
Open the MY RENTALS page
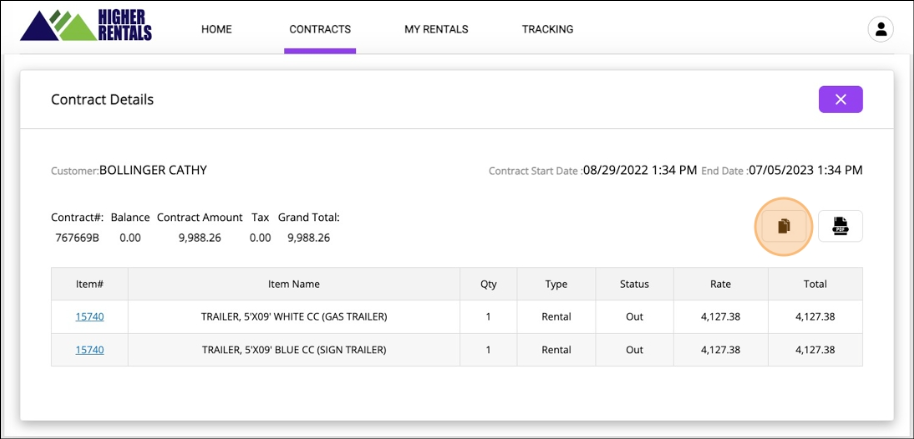click(x=436, y=30)
